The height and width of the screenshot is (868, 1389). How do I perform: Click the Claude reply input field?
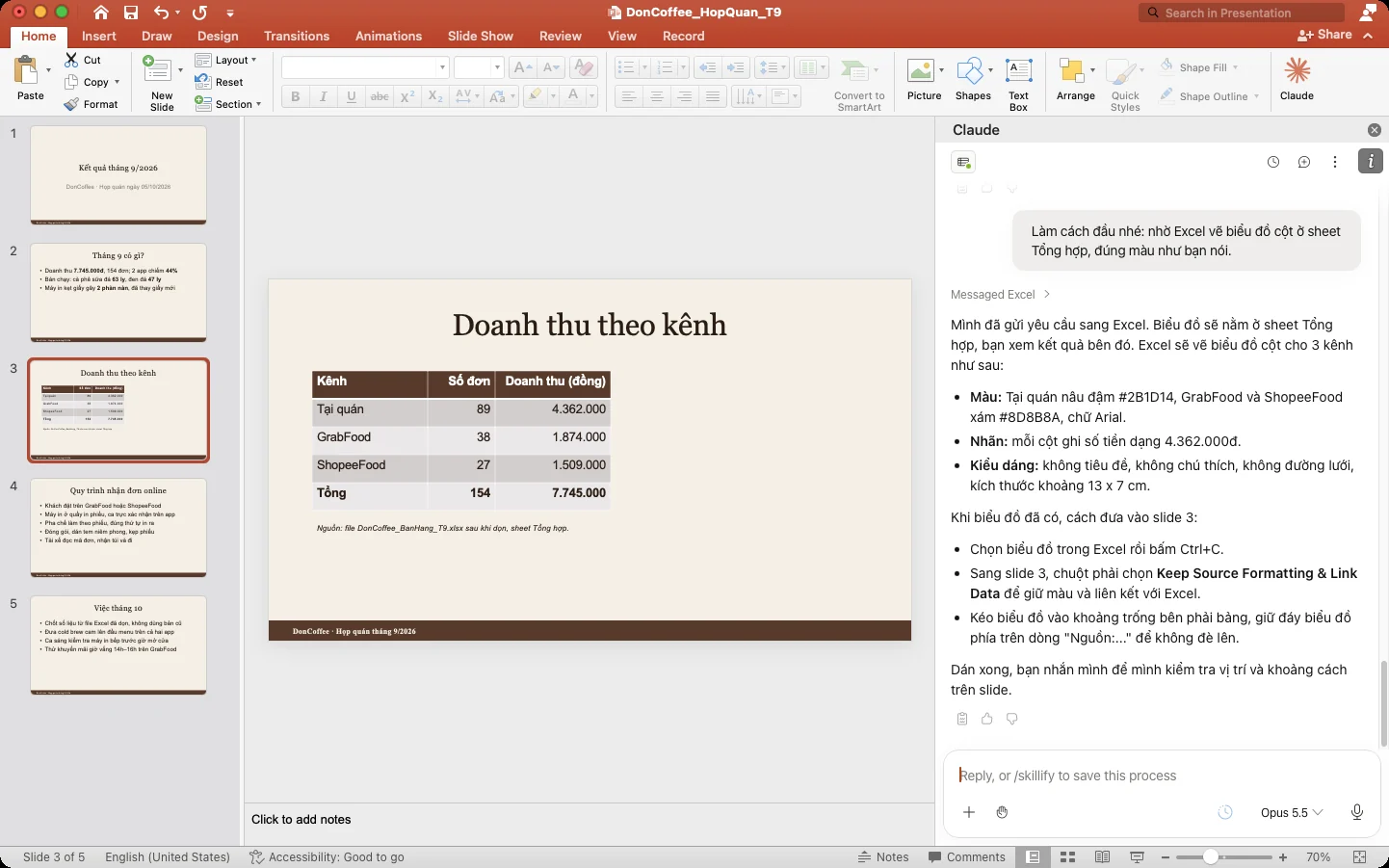(1161, 776)
